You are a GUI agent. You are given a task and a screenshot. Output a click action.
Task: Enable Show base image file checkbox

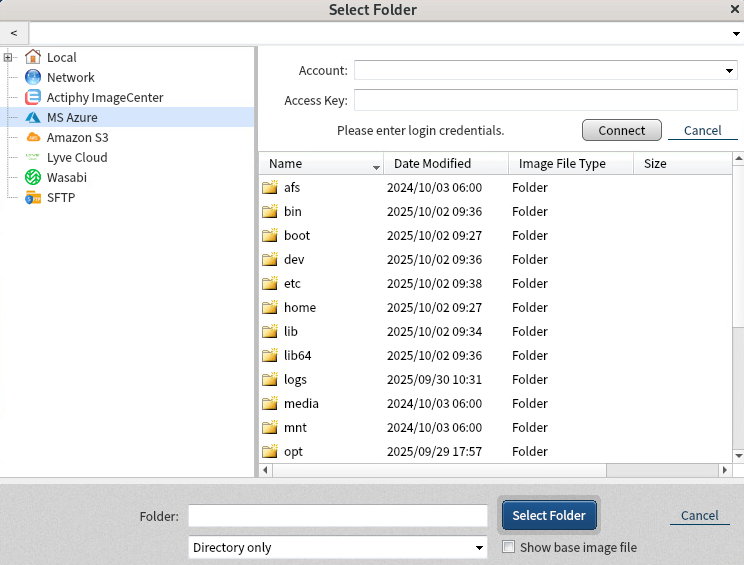point(509,547)
